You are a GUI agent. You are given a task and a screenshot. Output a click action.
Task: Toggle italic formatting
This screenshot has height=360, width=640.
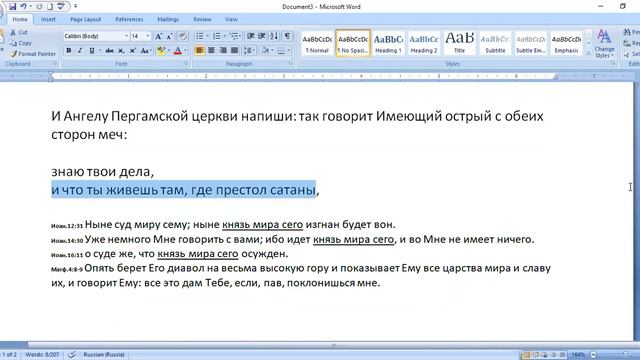[80, 51]
